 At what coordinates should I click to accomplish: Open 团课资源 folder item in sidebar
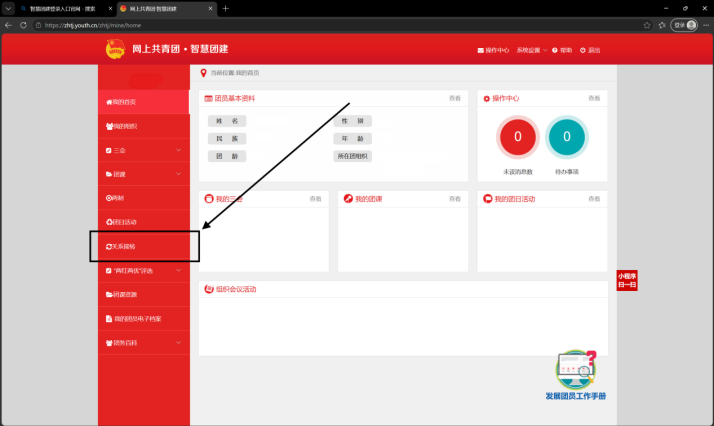coord(143,294)
